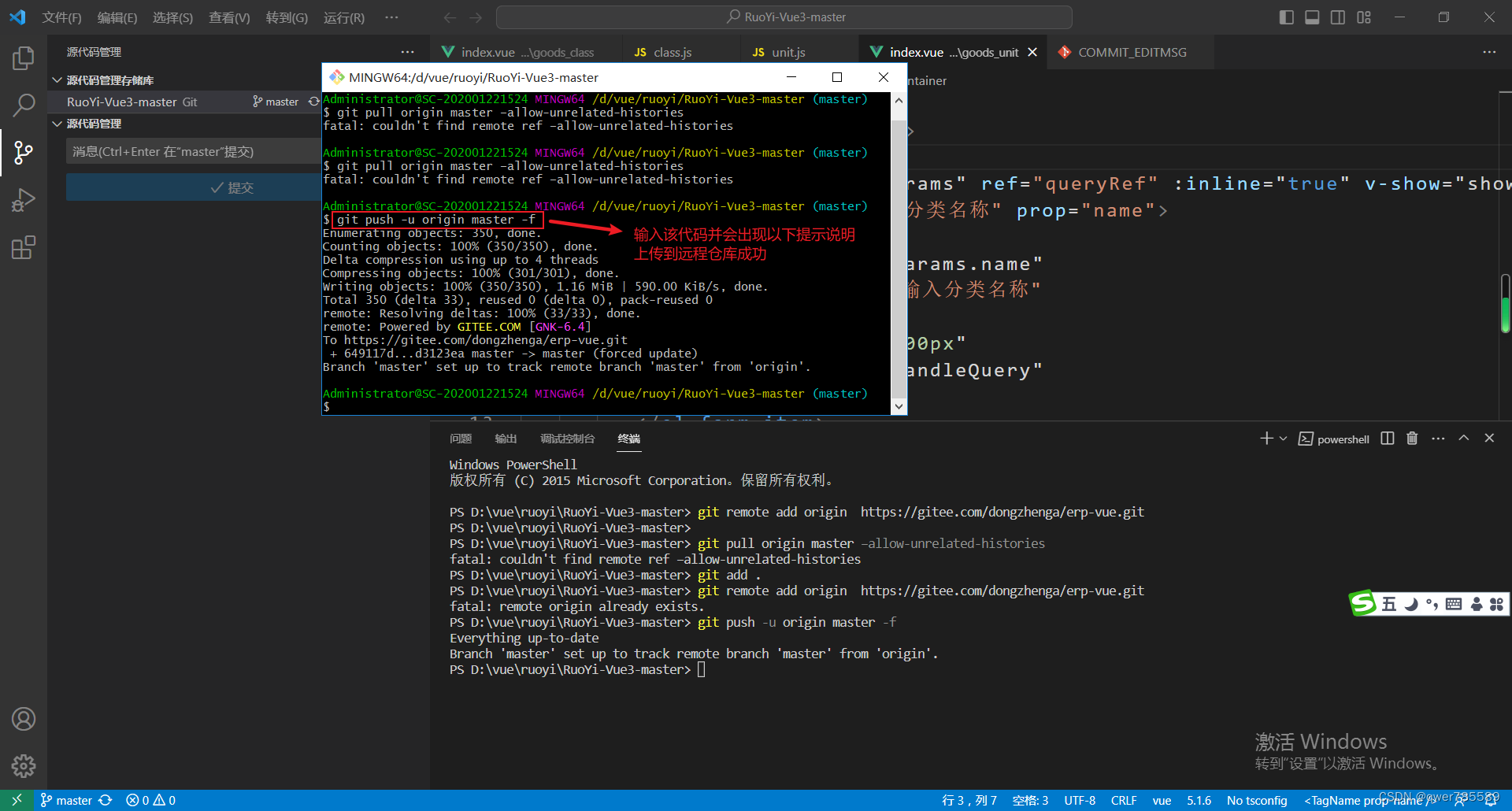Split the terminal panel
This screenshot has height=811, width=1512.
coord(1388,439)
